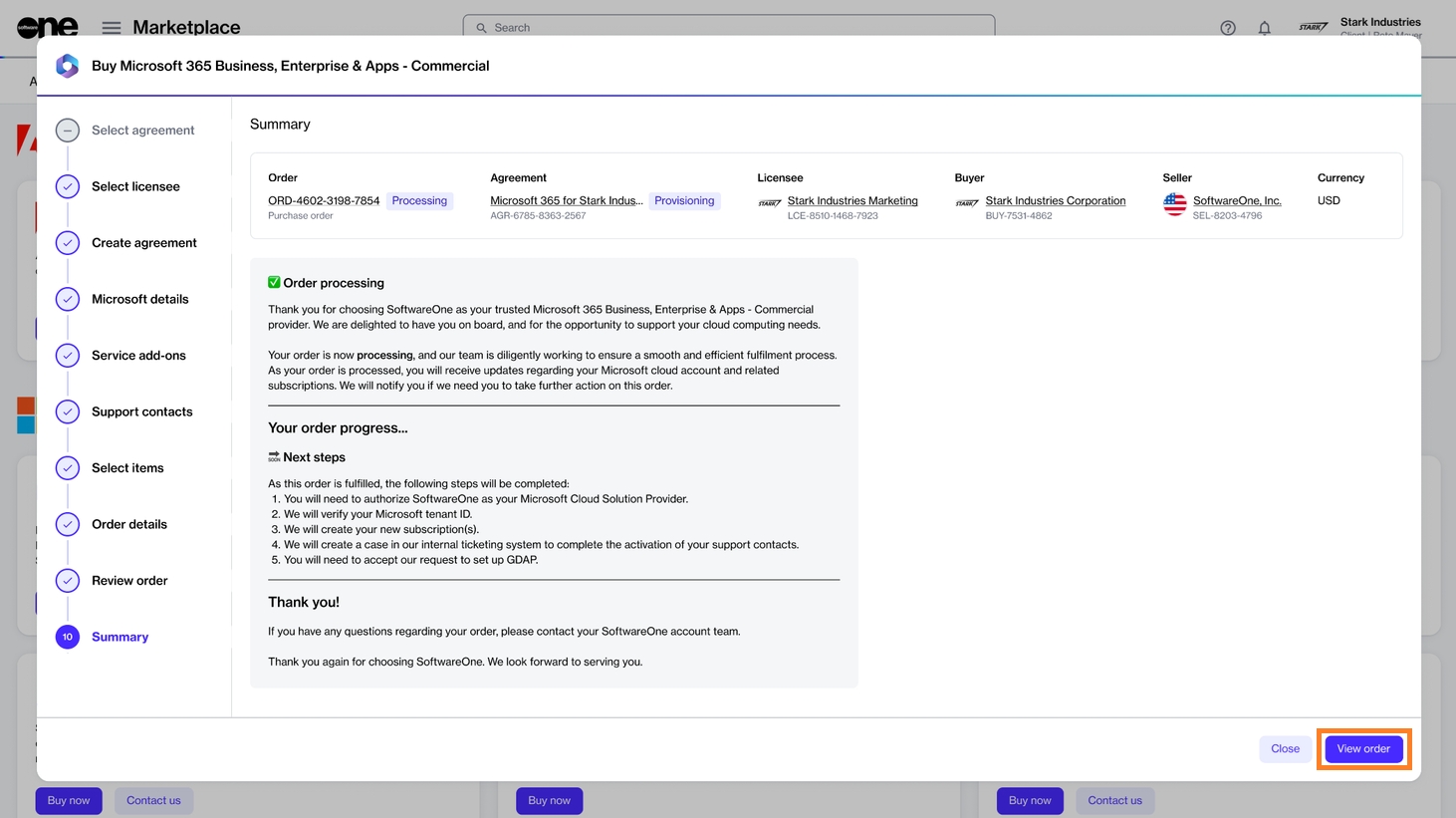Open the Microsoft 365 agreement link

[566, 201]
